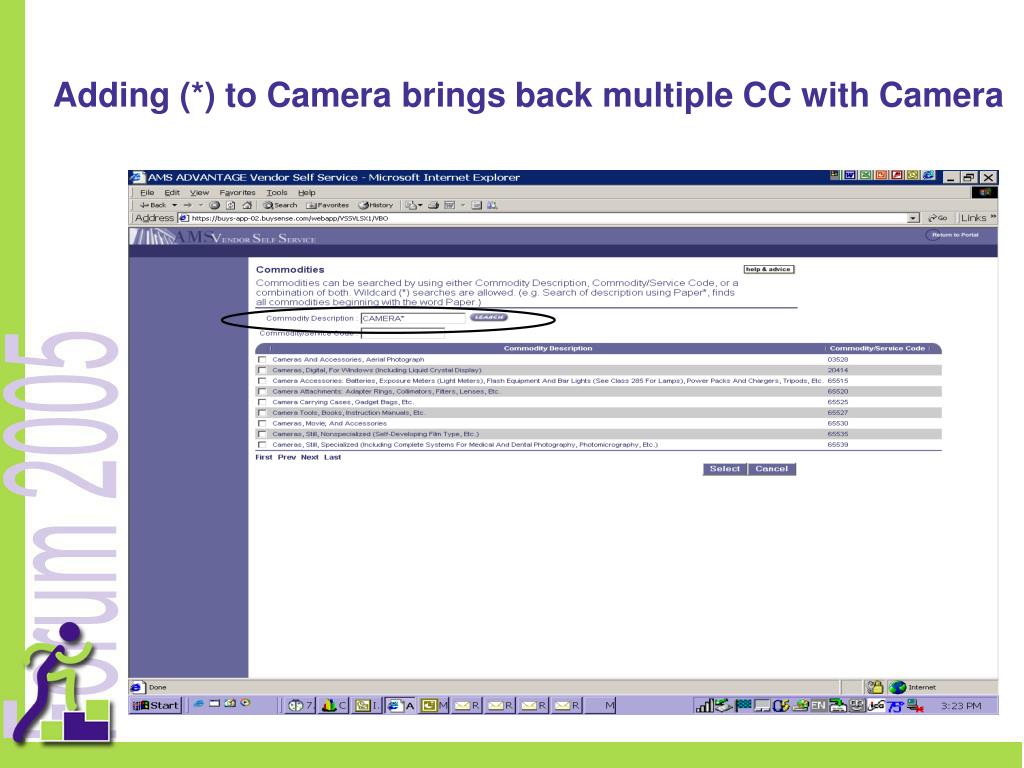Viewport: 1024px width, 768px height.
Task: Click the Show Desktop quick launch icon
Action: (x=214, y=703)
